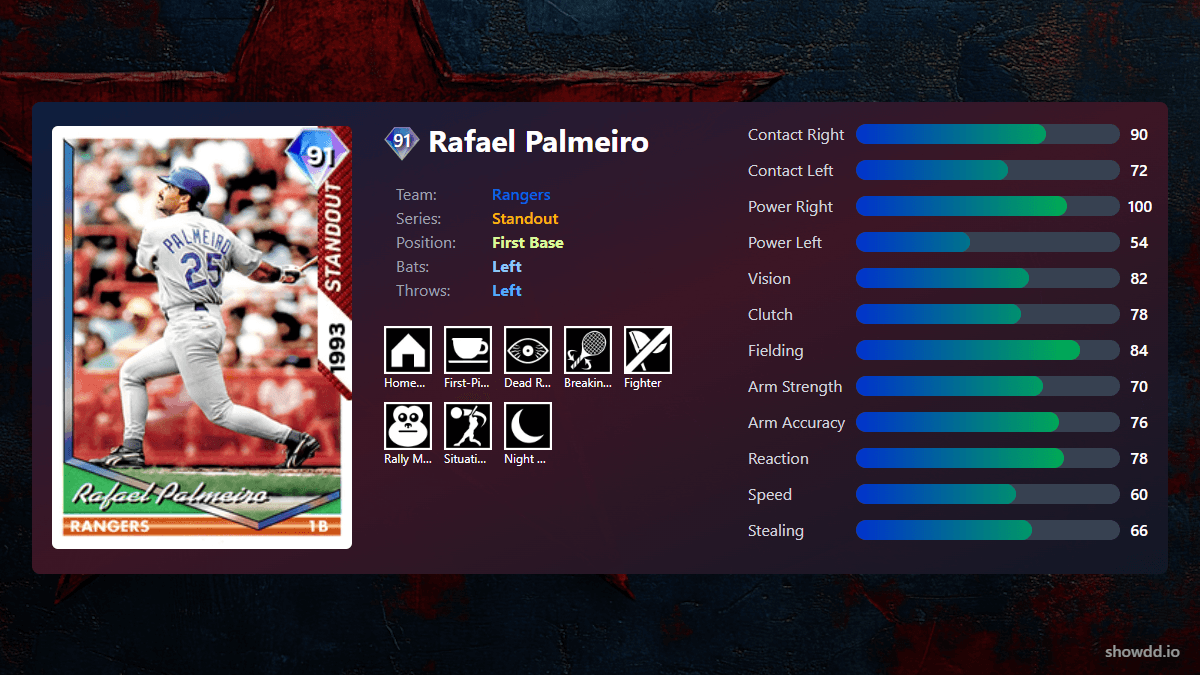
Task: Click the Standout series value
Action: coord(525,219)
